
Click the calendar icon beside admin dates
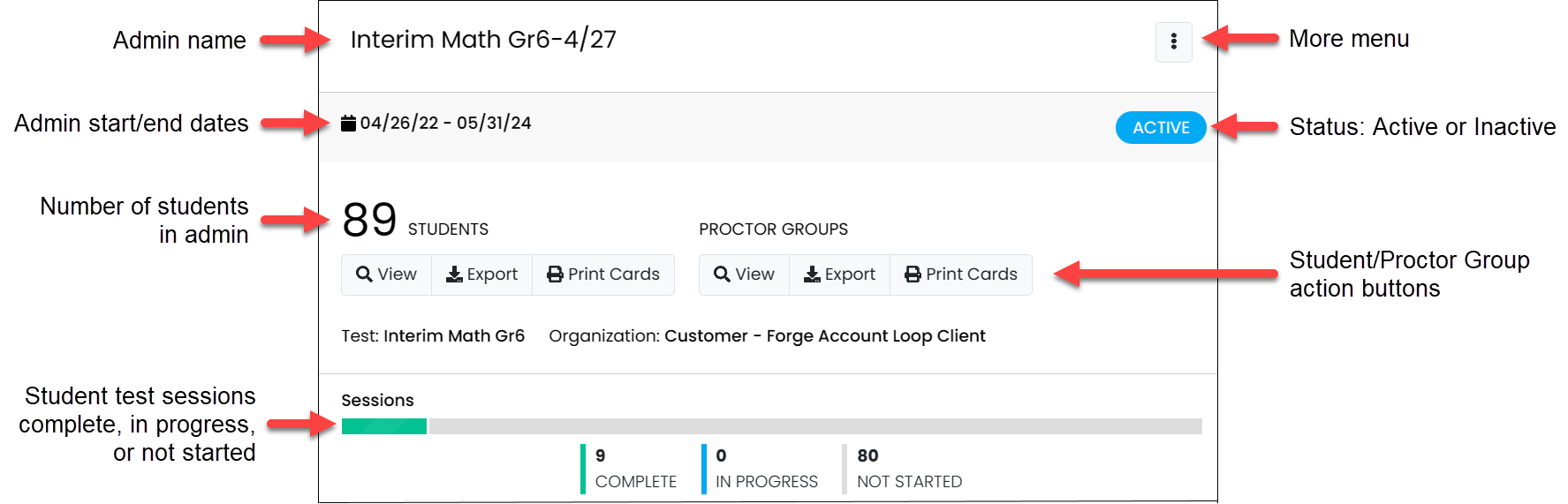pos(348,124)
